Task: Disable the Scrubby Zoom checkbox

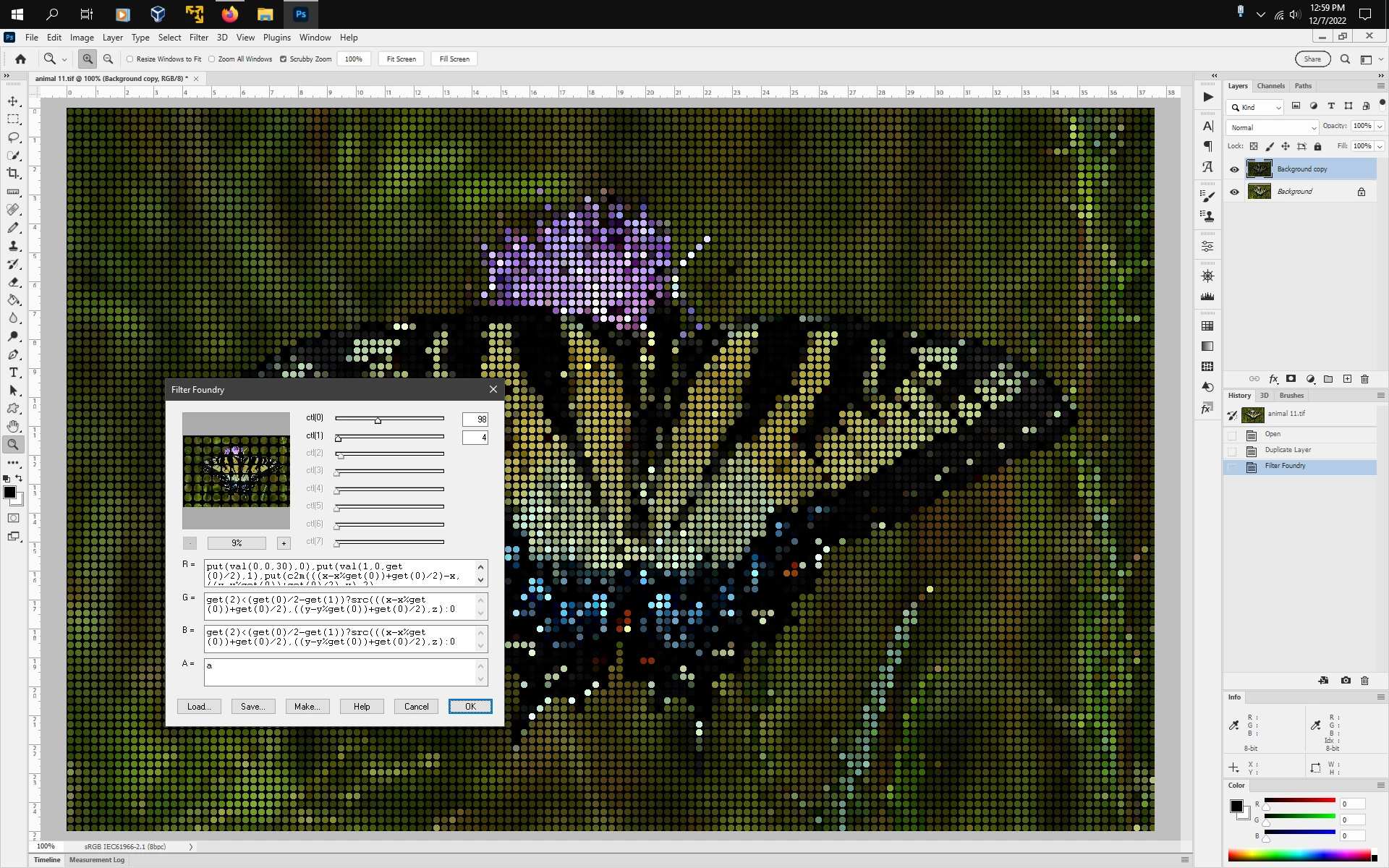Action: tap(283, 59)
